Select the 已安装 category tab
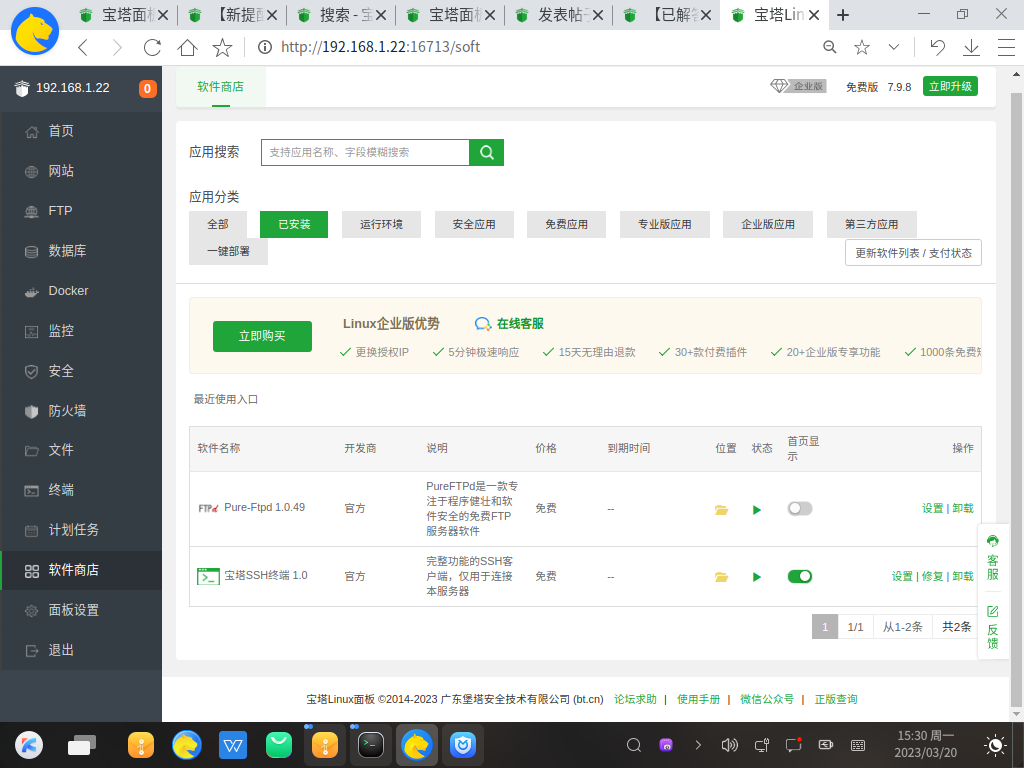Image resolution: width=1024 pixels, height=768 pixels. coord(294,224)
